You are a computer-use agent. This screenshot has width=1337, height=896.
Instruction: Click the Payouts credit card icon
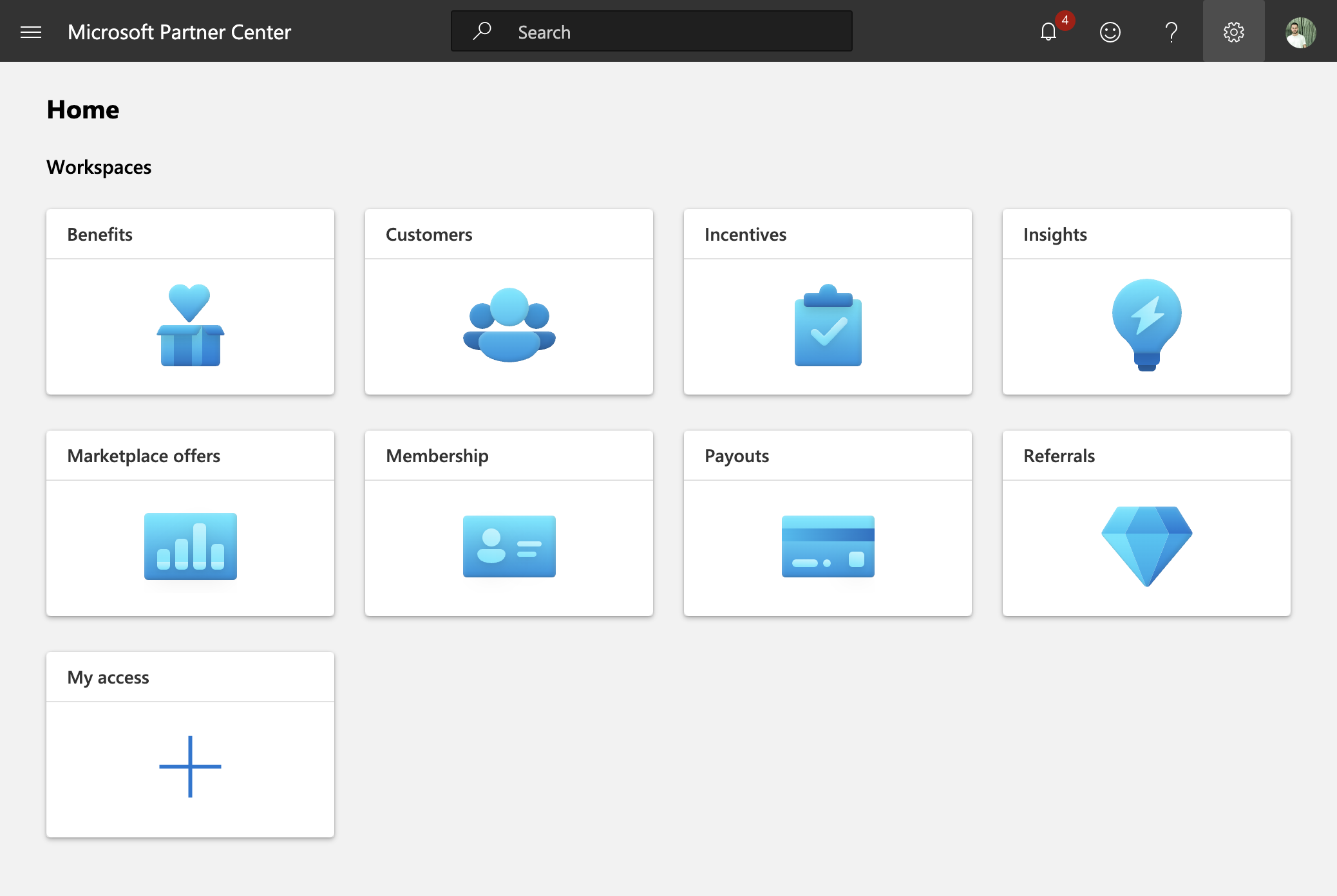coord(828,546)
